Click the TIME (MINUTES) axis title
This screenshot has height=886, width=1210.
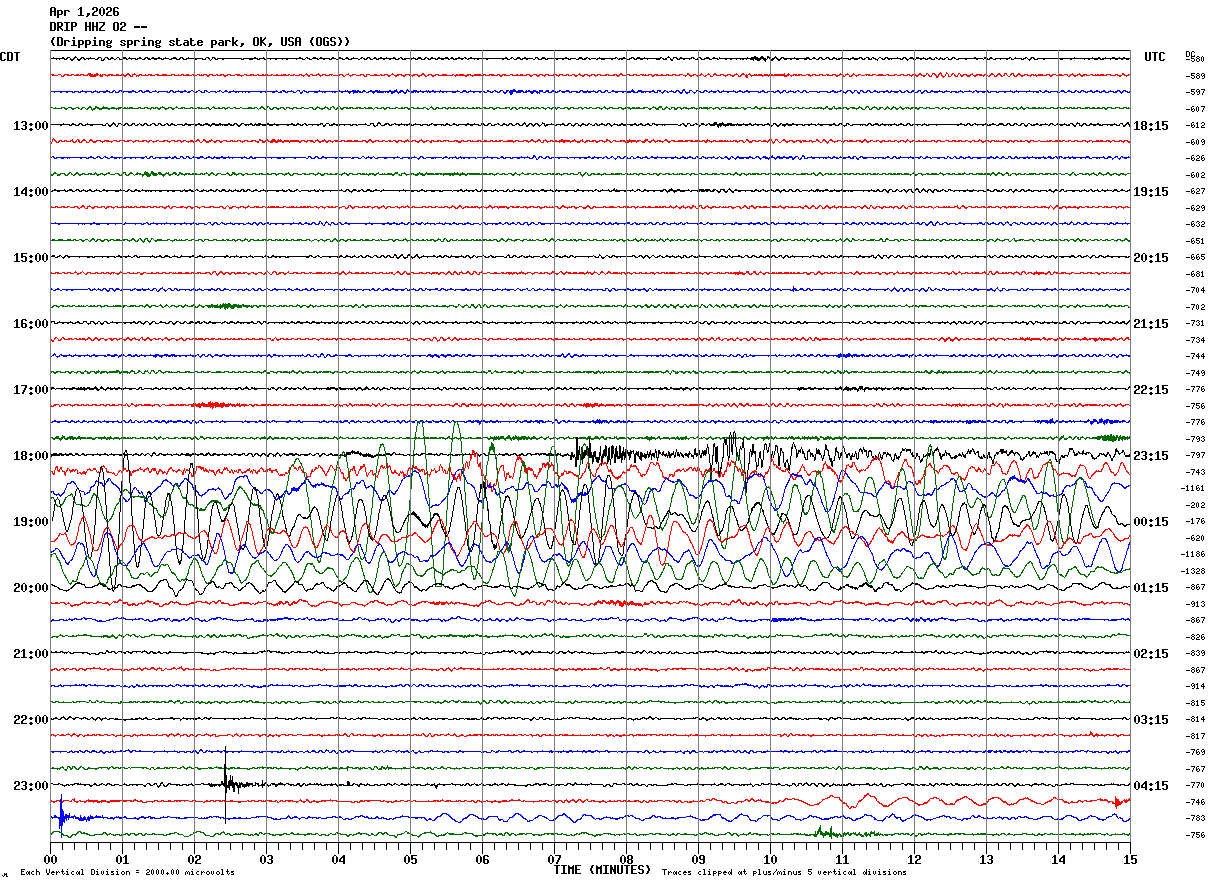point(602,870)
